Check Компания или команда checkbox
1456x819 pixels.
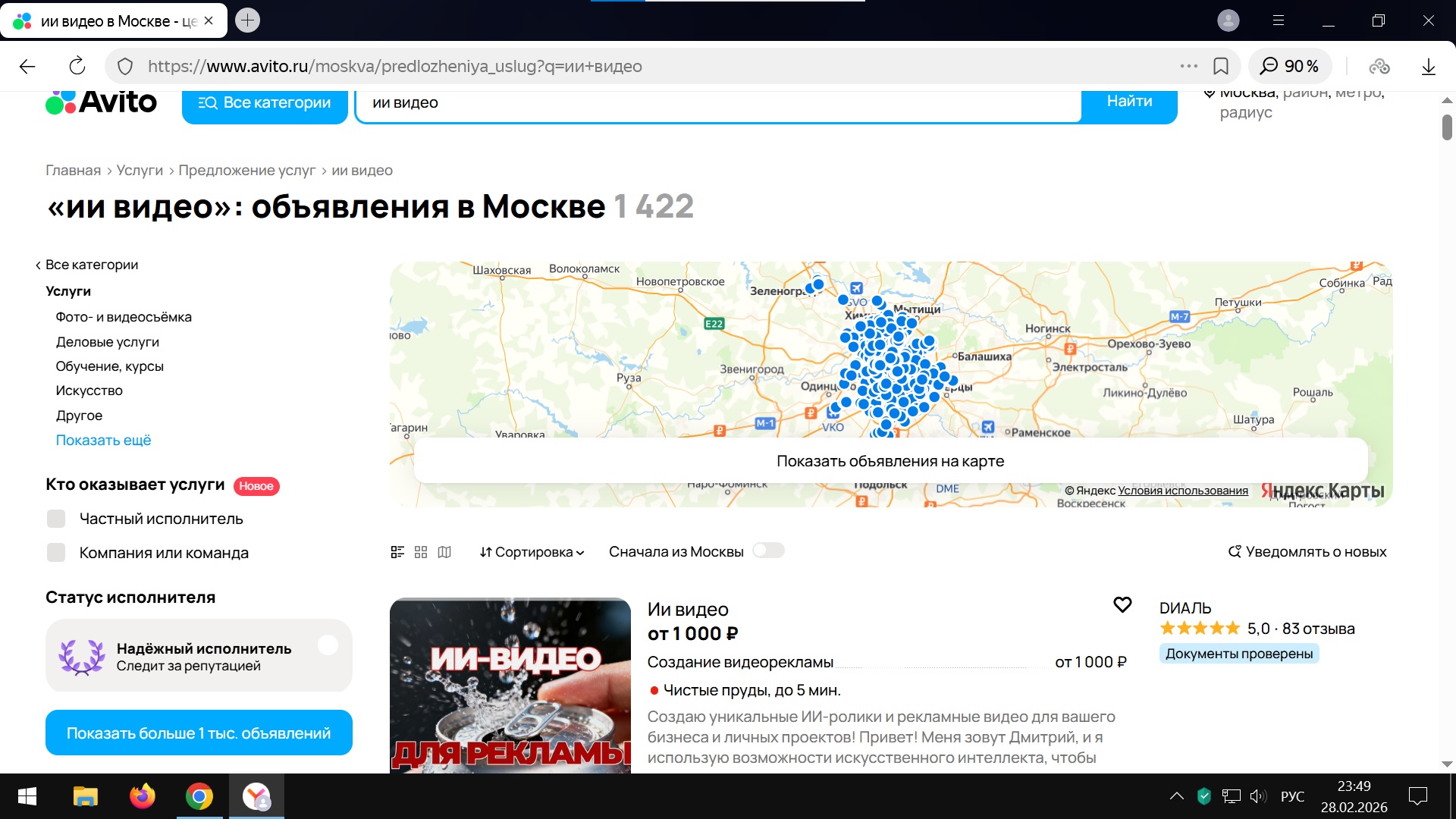pos(56,553)
